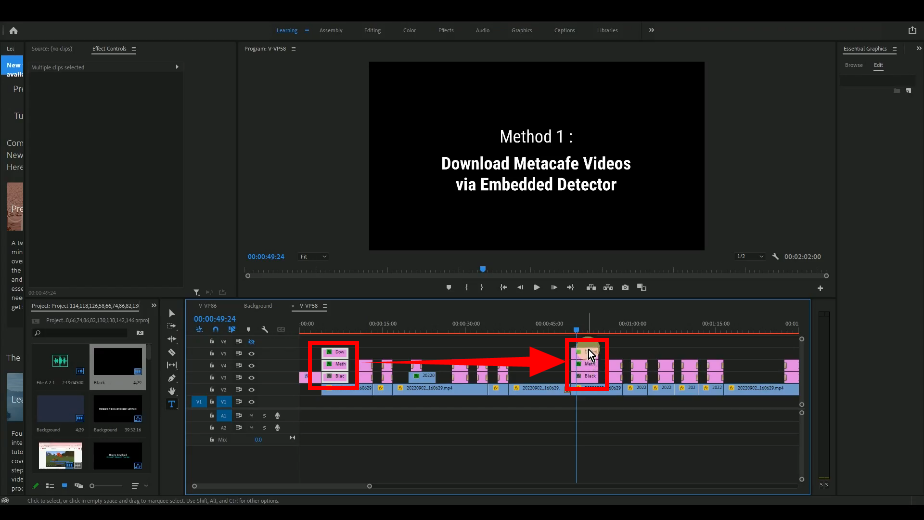Switch to the Assembly workspace
Image resolution: width=924 pixels, height=520 pixels.
pyautogui.click(x=331, y=30)
